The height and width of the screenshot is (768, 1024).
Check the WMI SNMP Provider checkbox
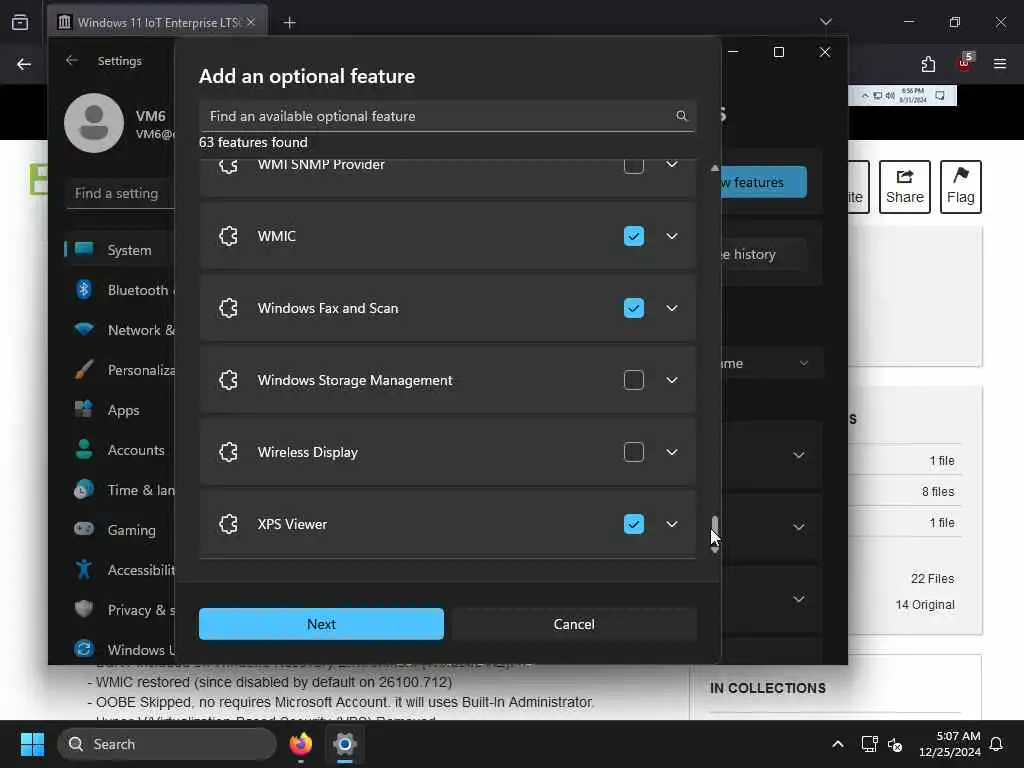[x=633, y=166]
